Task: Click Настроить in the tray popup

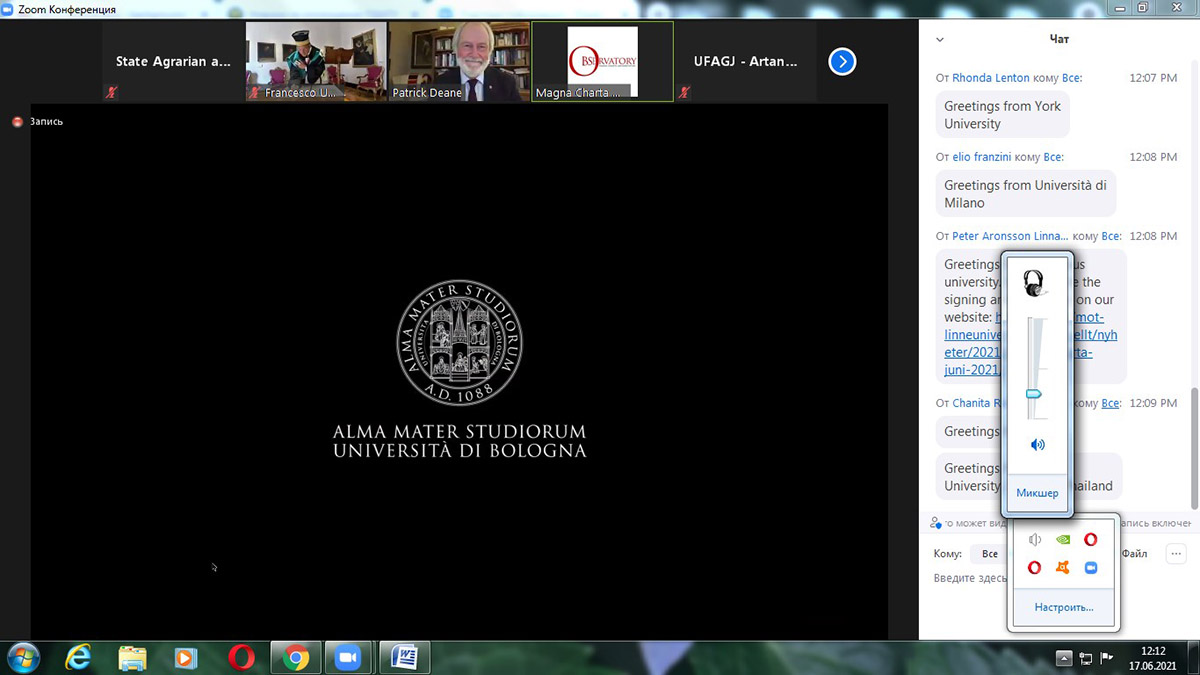Action: point(1063,607)
